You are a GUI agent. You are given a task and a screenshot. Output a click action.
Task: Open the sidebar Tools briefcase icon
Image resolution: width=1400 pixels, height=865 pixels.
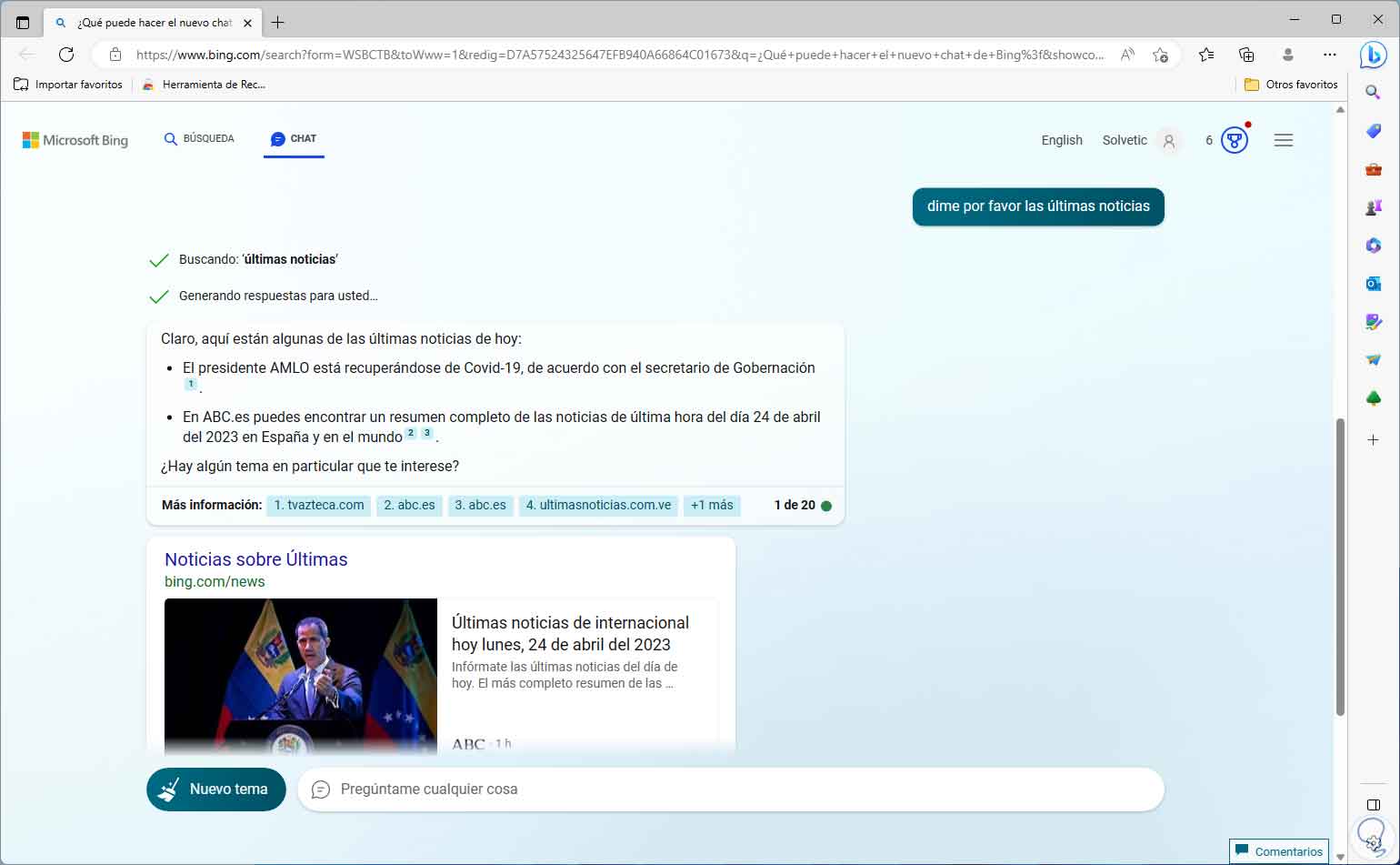click(x=1373, y=169)
